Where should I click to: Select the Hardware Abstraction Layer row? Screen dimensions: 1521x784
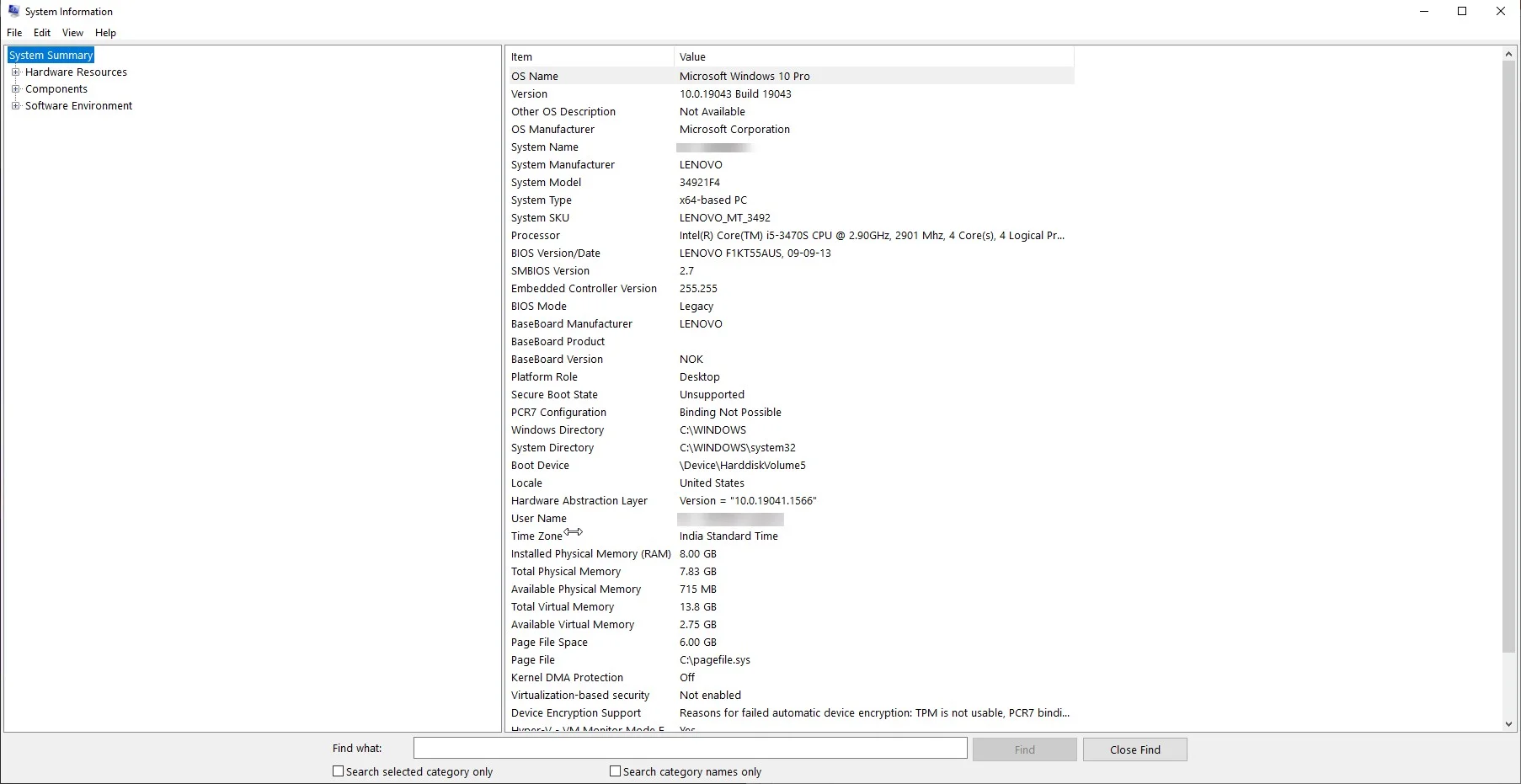click(x=790, y=501)
